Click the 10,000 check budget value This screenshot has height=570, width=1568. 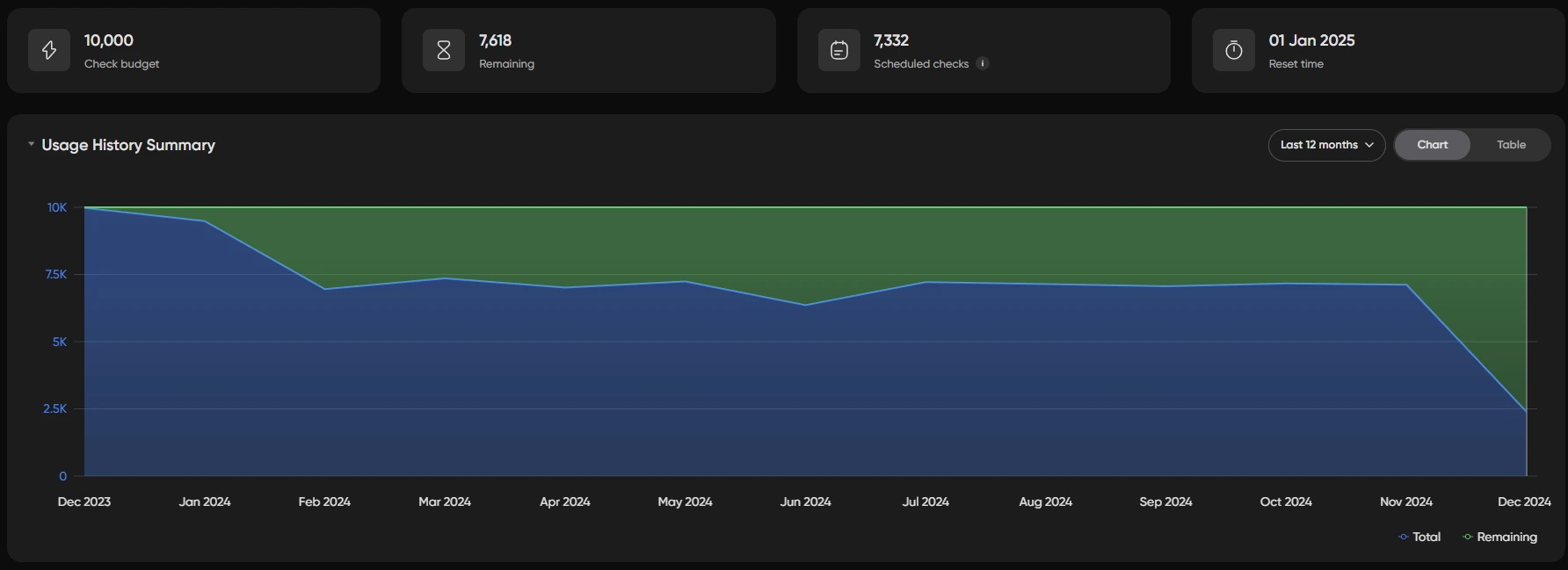(x=109, y=40)
